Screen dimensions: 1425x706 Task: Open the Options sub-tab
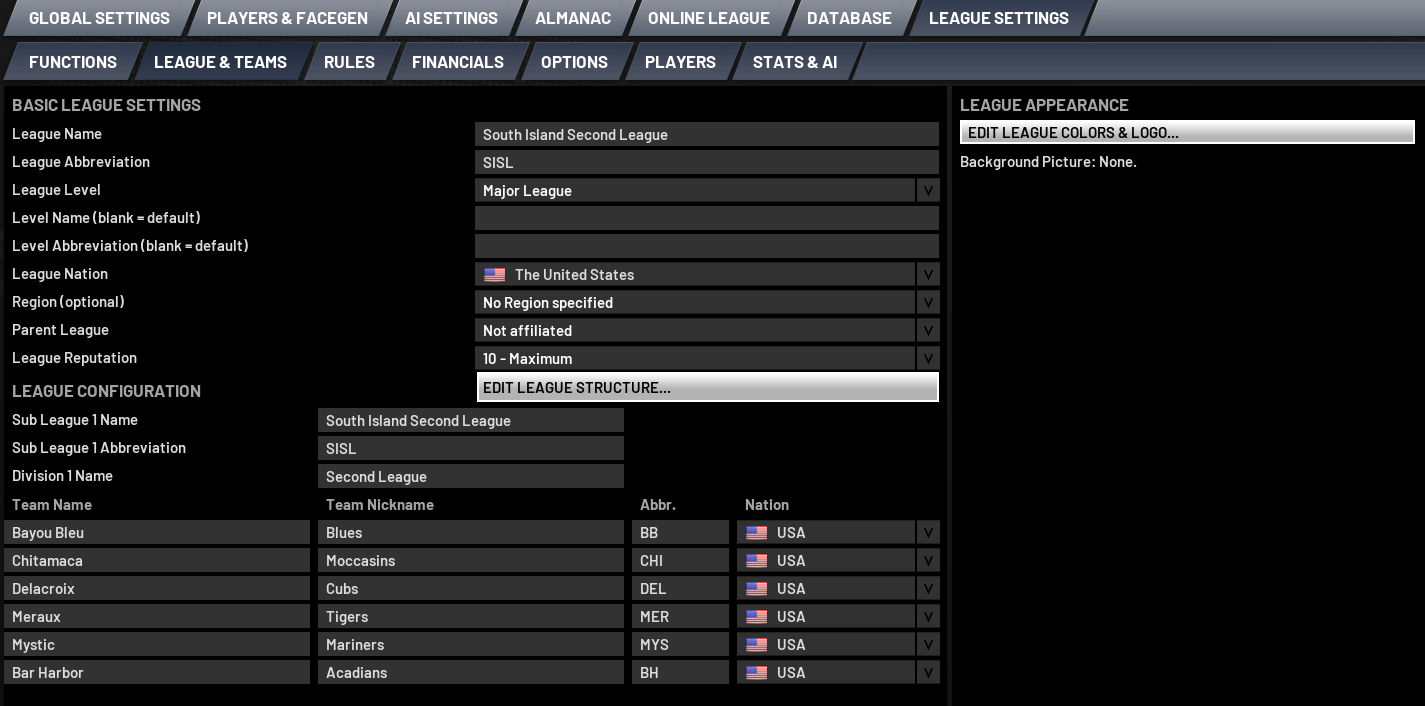pos(574,62)
